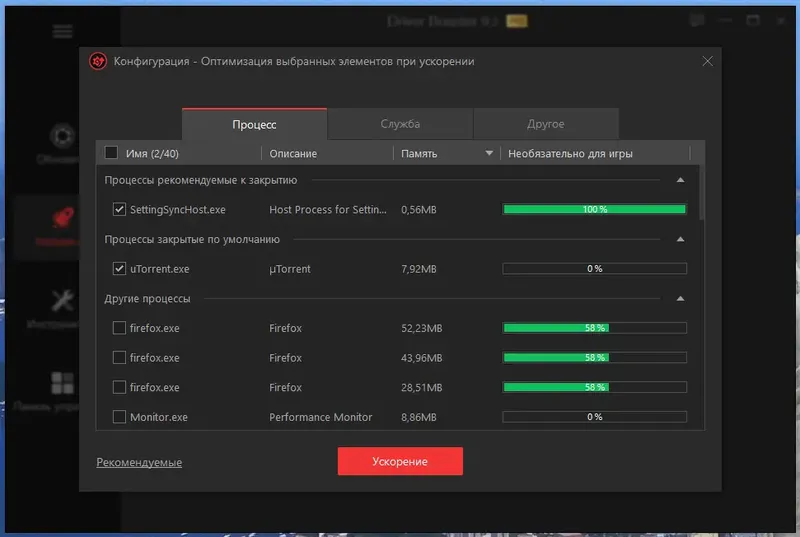Open the blurred hamburger menu icon
This screenshot has width=800, height=537.
pos(62,32)
